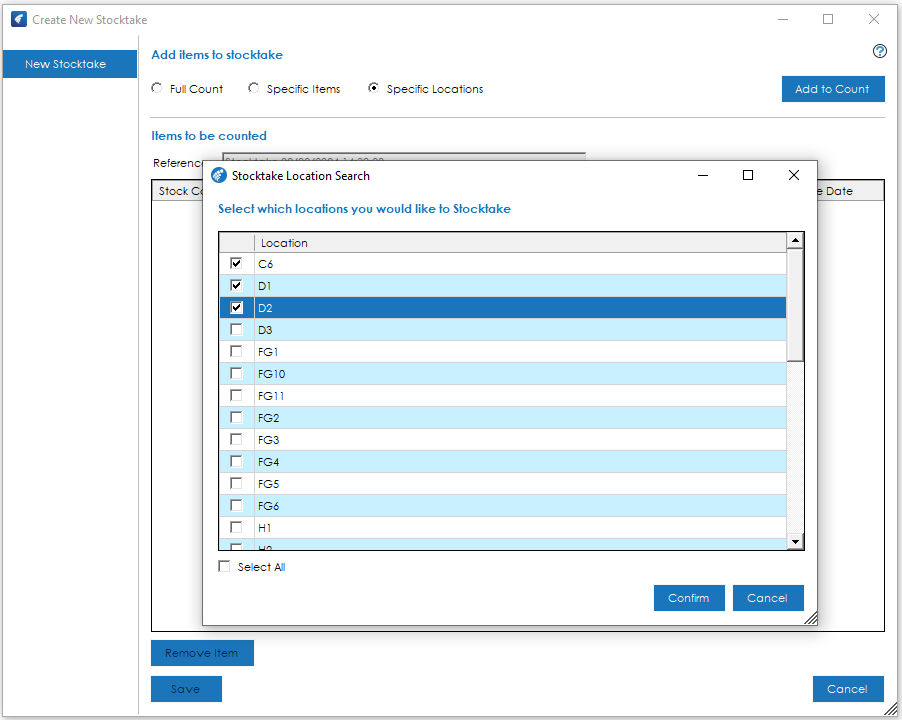Screen dimensions: 902x720
Task: Click the resize grip at dialog corner
Action: coord(812,618)
